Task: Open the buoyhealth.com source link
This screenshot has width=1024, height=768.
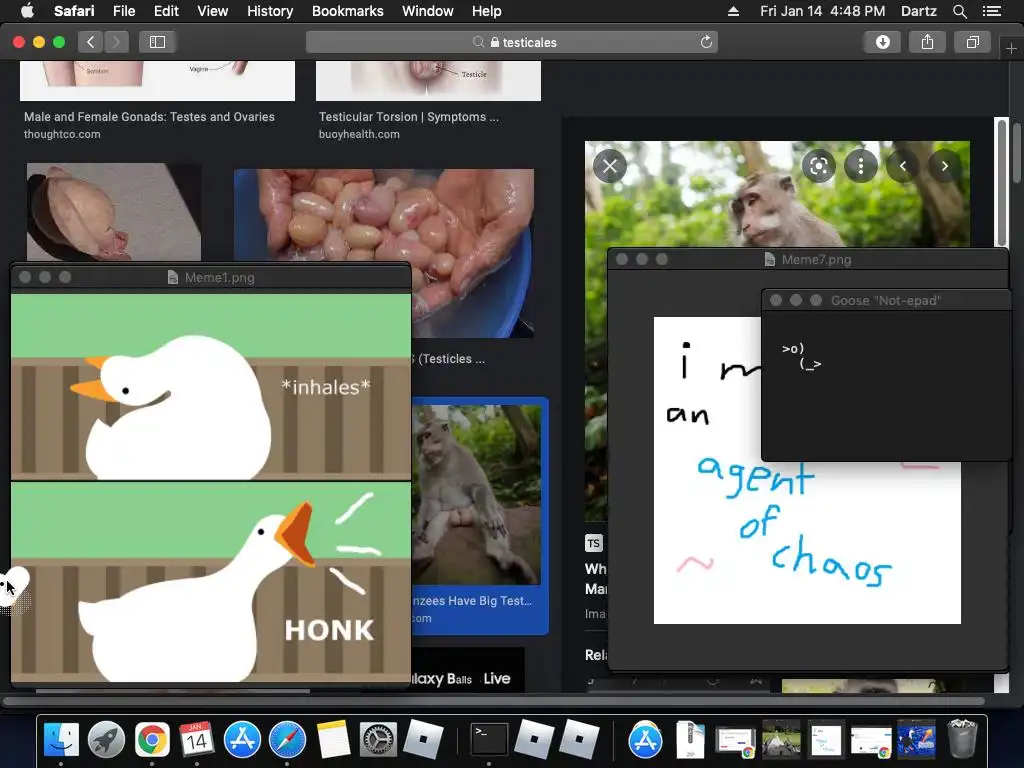Action: (359, 134)
